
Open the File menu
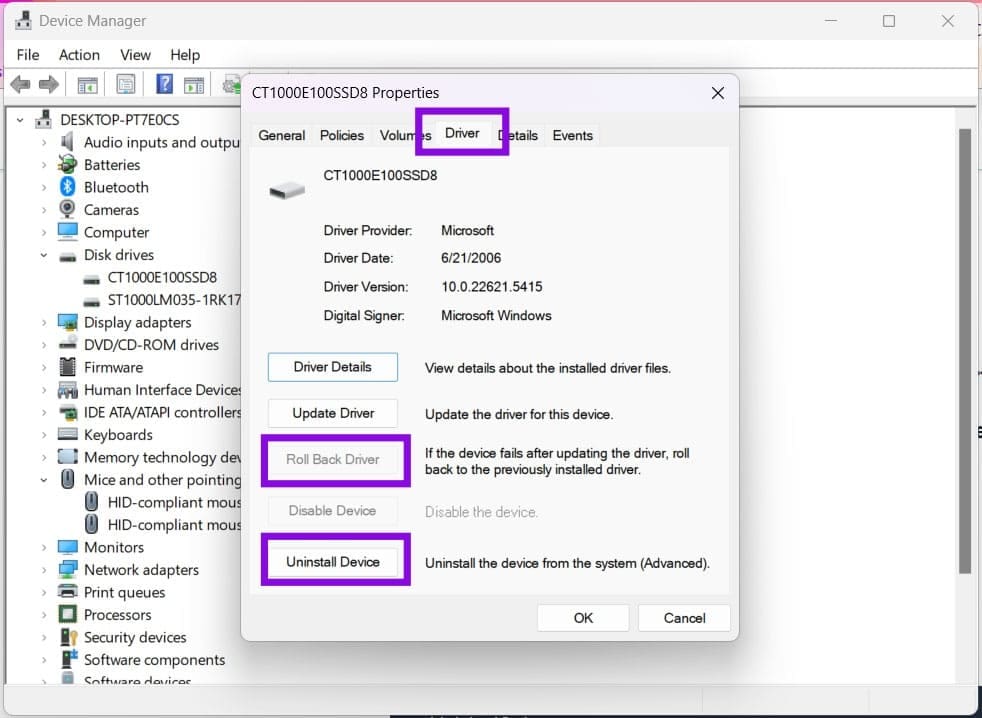[28, 55]
